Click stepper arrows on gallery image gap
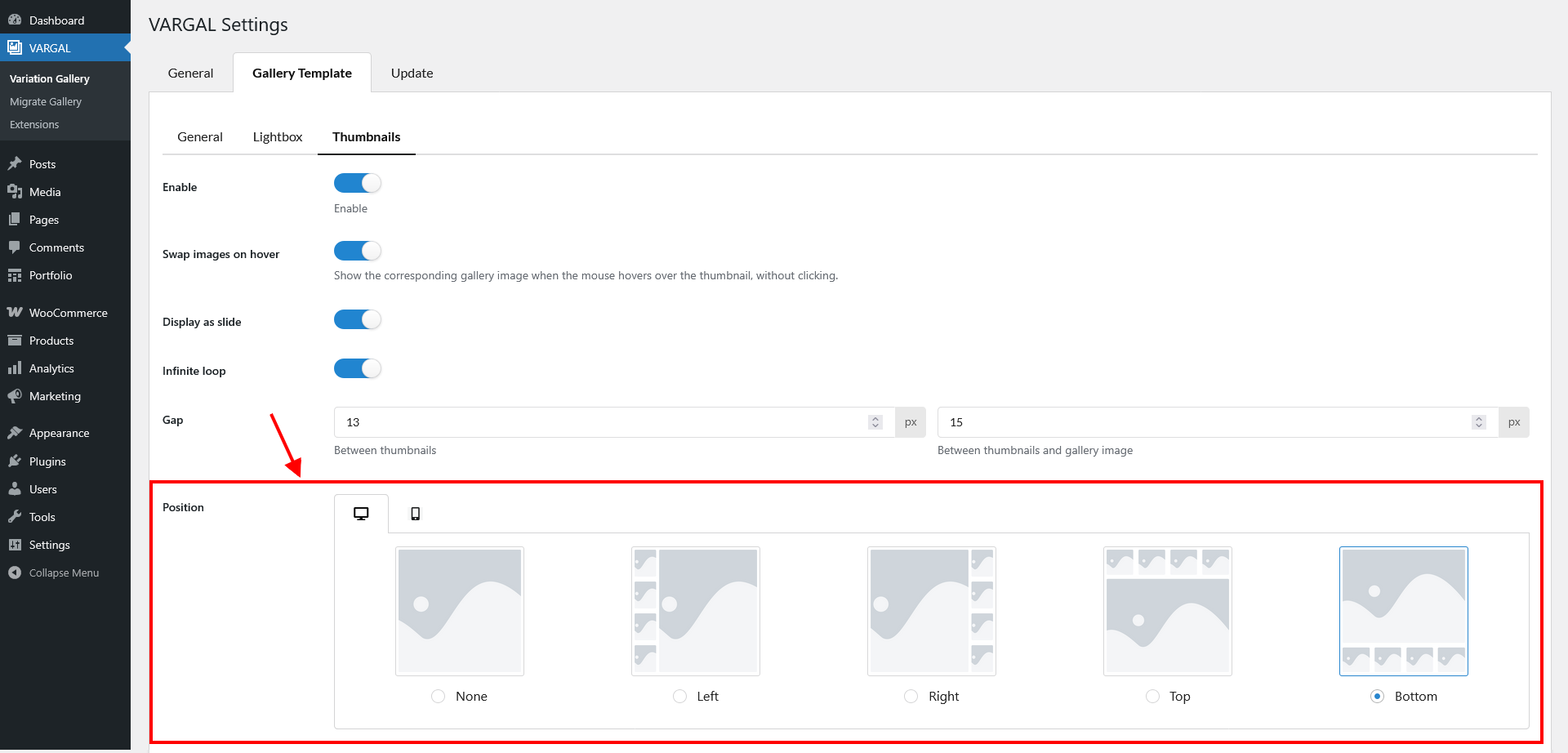 click(1479, 422)
